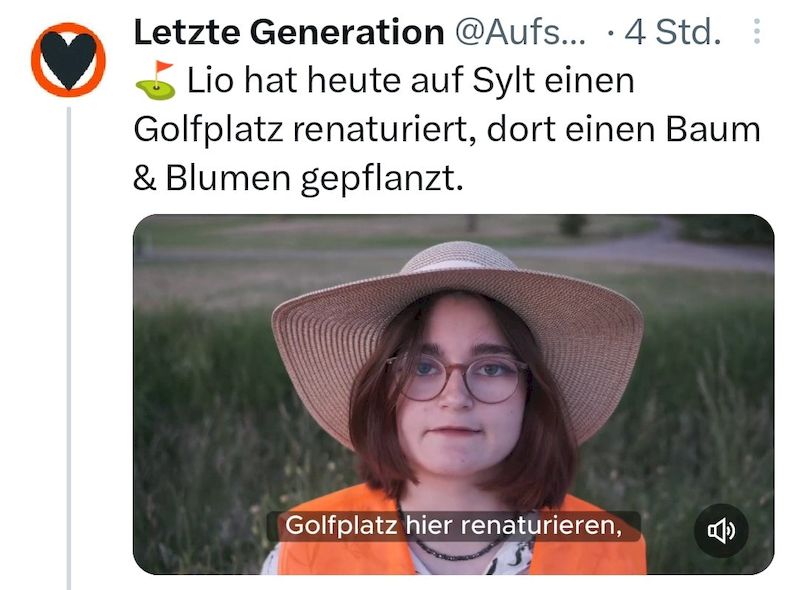This screenshot has height=590, width=800.
Task: Click the subtitle 'Golfplatz hier renaturieren,'
Action: [454, 526]
